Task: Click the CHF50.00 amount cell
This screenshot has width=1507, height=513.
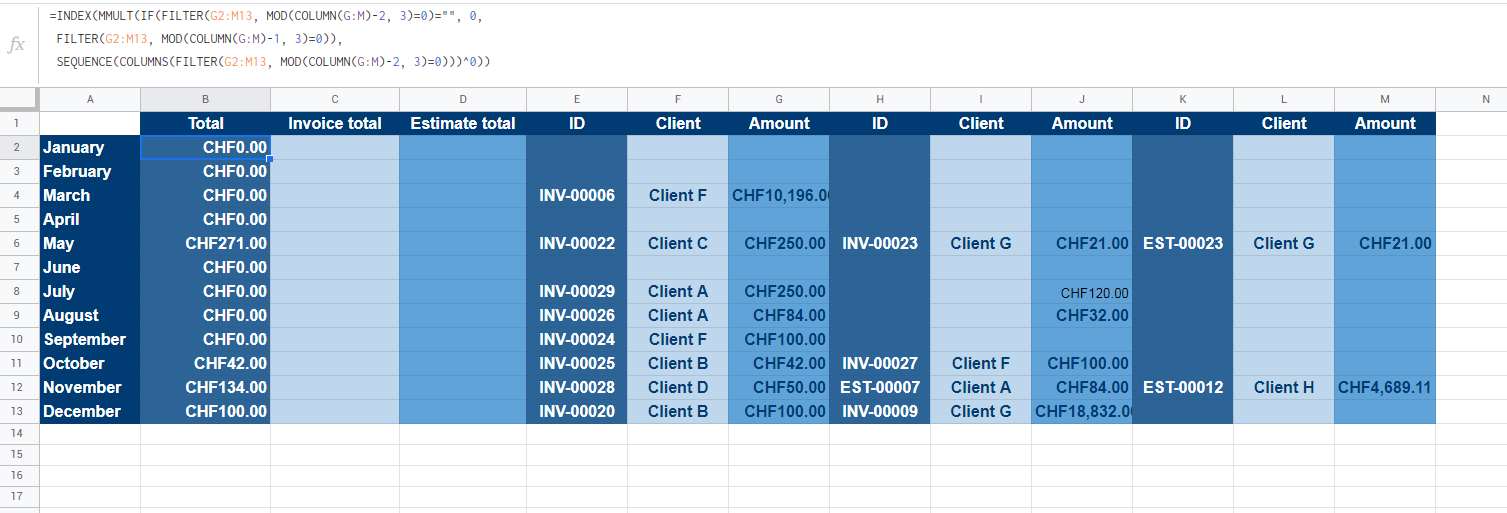Action: [x=779, y=387]
